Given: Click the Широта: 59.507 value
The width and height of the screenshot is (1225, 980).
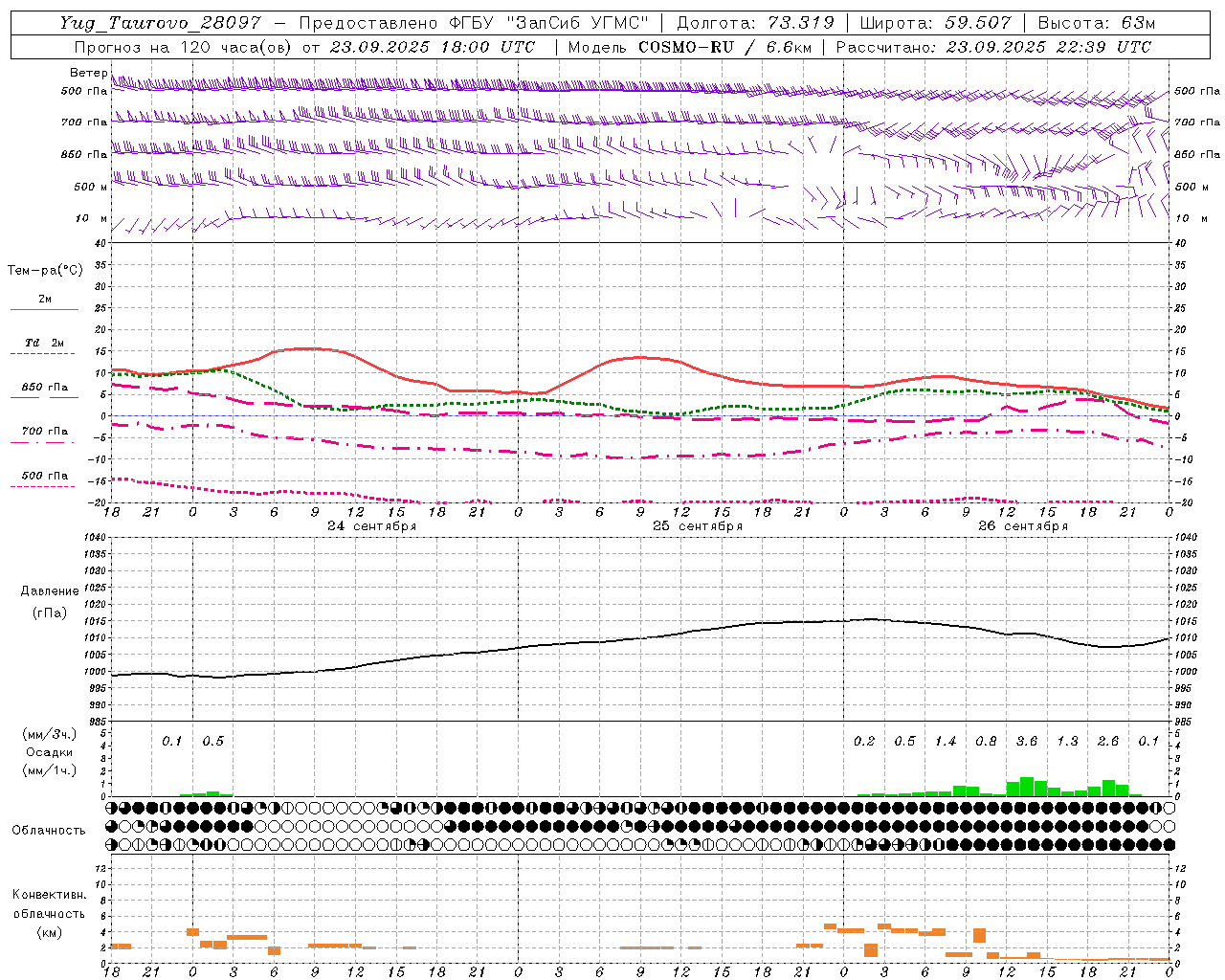Looking at the screenshot, I should [x=936, y=23].
